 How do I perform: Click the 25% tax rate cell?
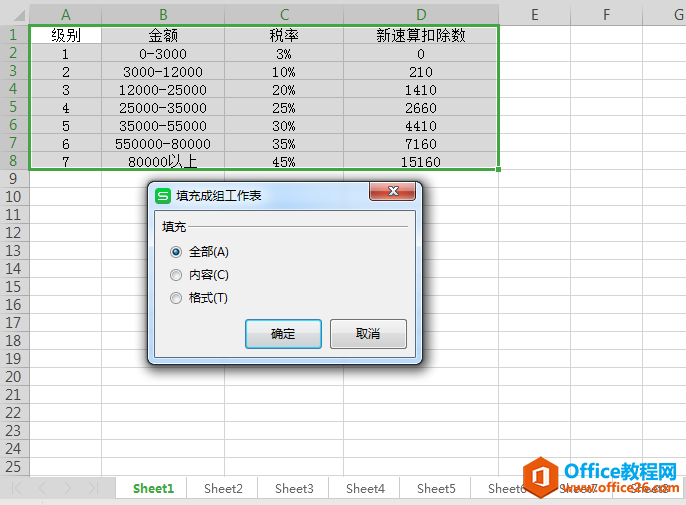coord(284,108)
